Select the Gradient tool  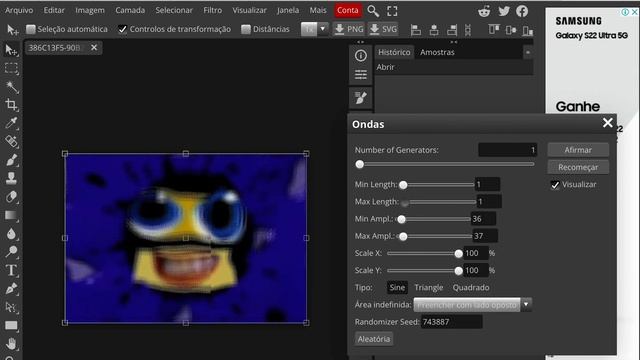[11, 215]
